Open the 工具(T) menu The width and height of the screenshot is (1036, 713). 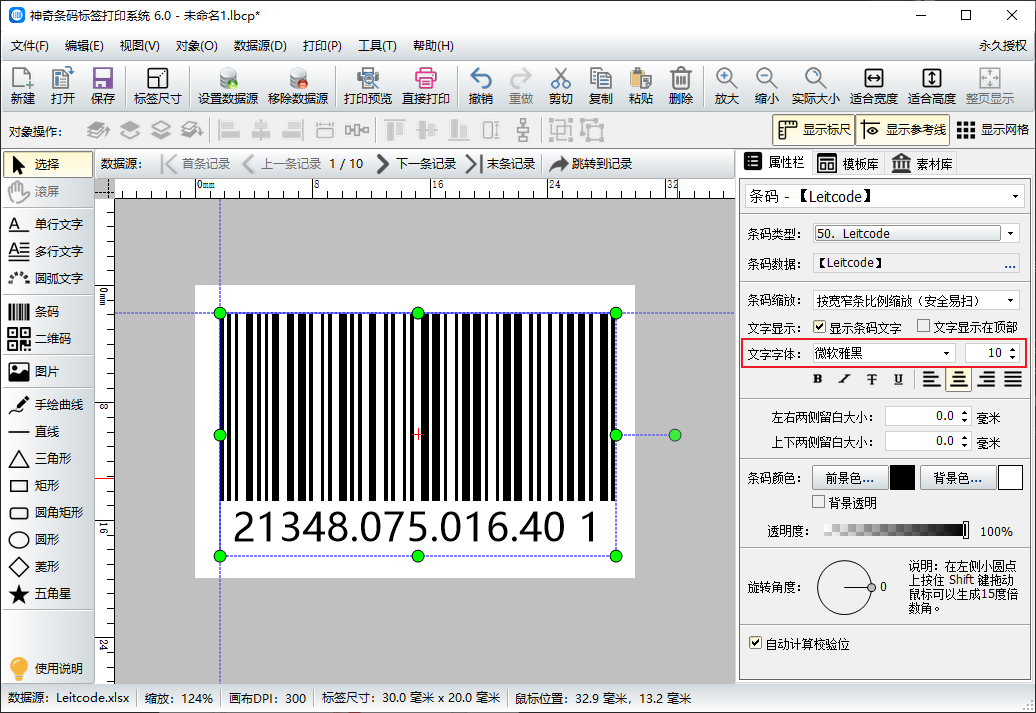click(x=377, y=46)
